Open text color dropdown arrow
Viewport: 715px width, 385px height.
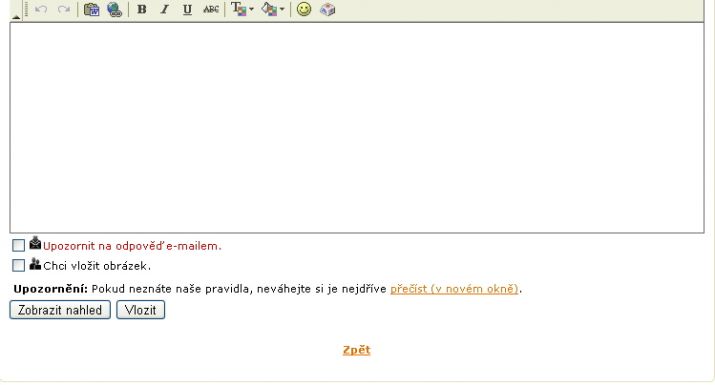(251, 9)
